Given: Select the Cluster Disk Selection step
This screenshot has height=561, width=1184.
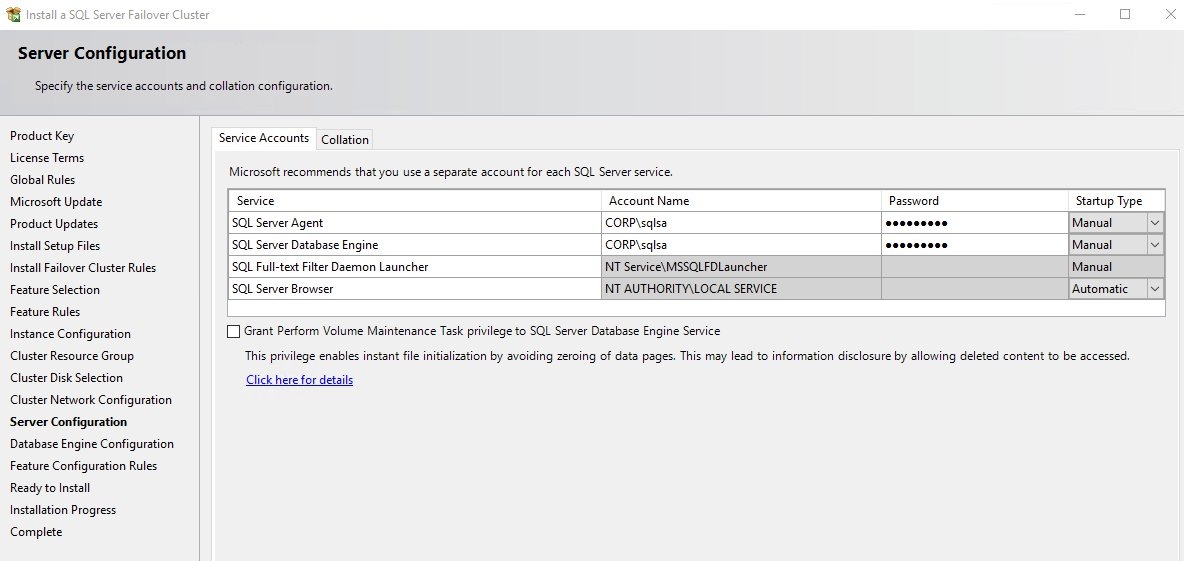Looking at the screenshot, I should tap(66, 377).
